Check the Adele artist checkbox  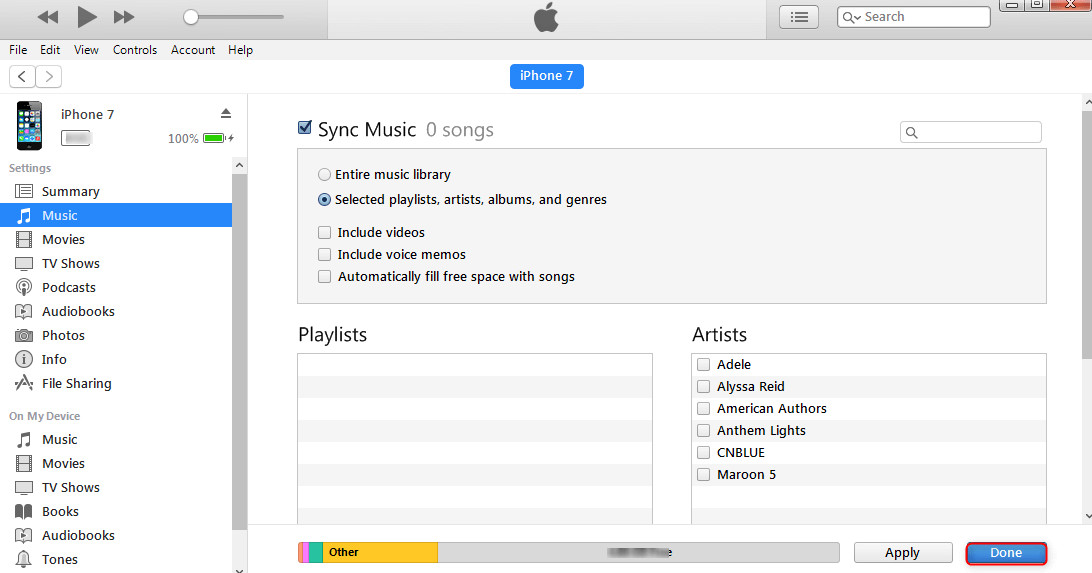(704, 364)
